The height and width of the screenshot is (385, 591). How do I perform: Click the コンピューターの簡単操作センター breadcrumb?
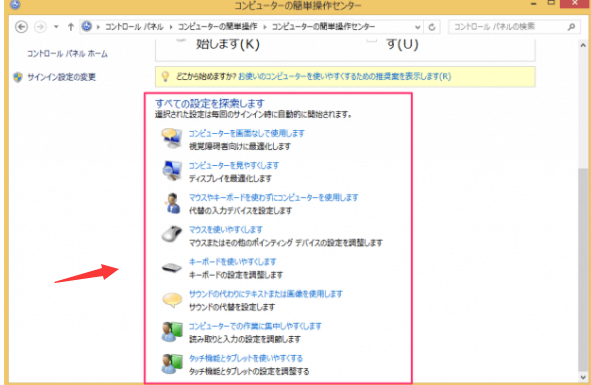click(x=323, y=27)
